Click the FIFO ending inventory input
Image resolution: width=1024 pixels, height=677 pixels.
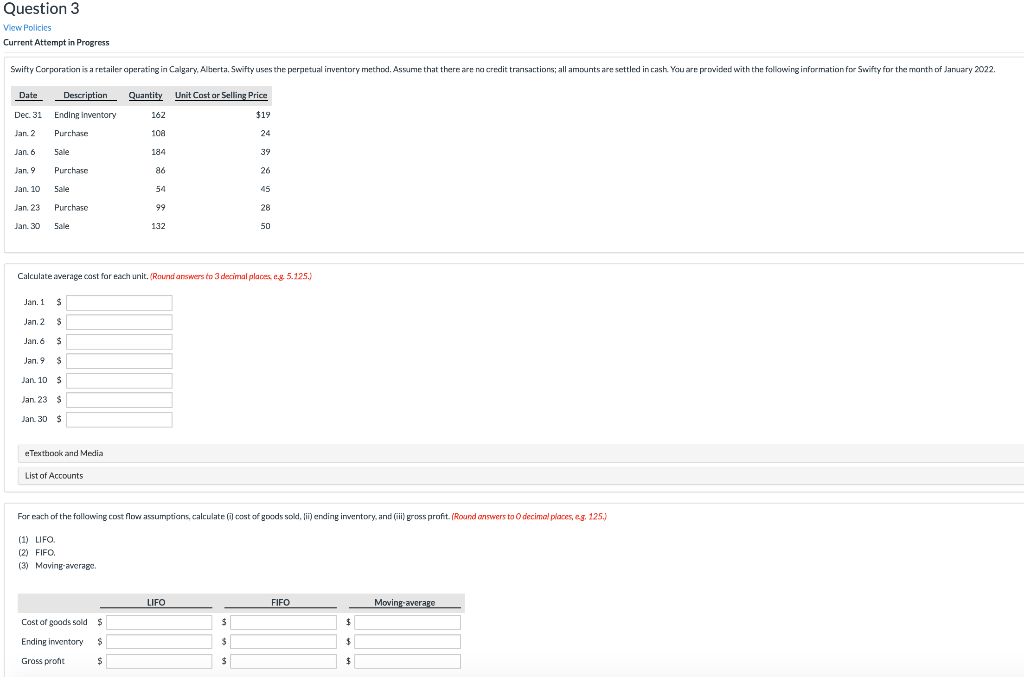283,641
